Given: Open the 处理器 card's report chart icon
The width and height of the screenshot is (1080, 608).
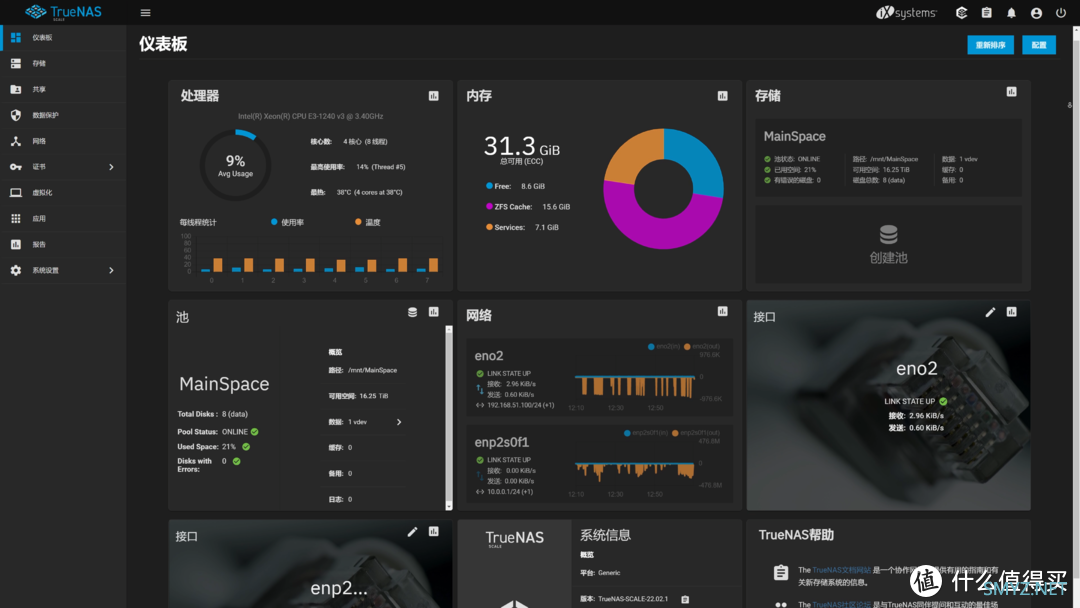Looking at the screenshot, I should (433, 96).
